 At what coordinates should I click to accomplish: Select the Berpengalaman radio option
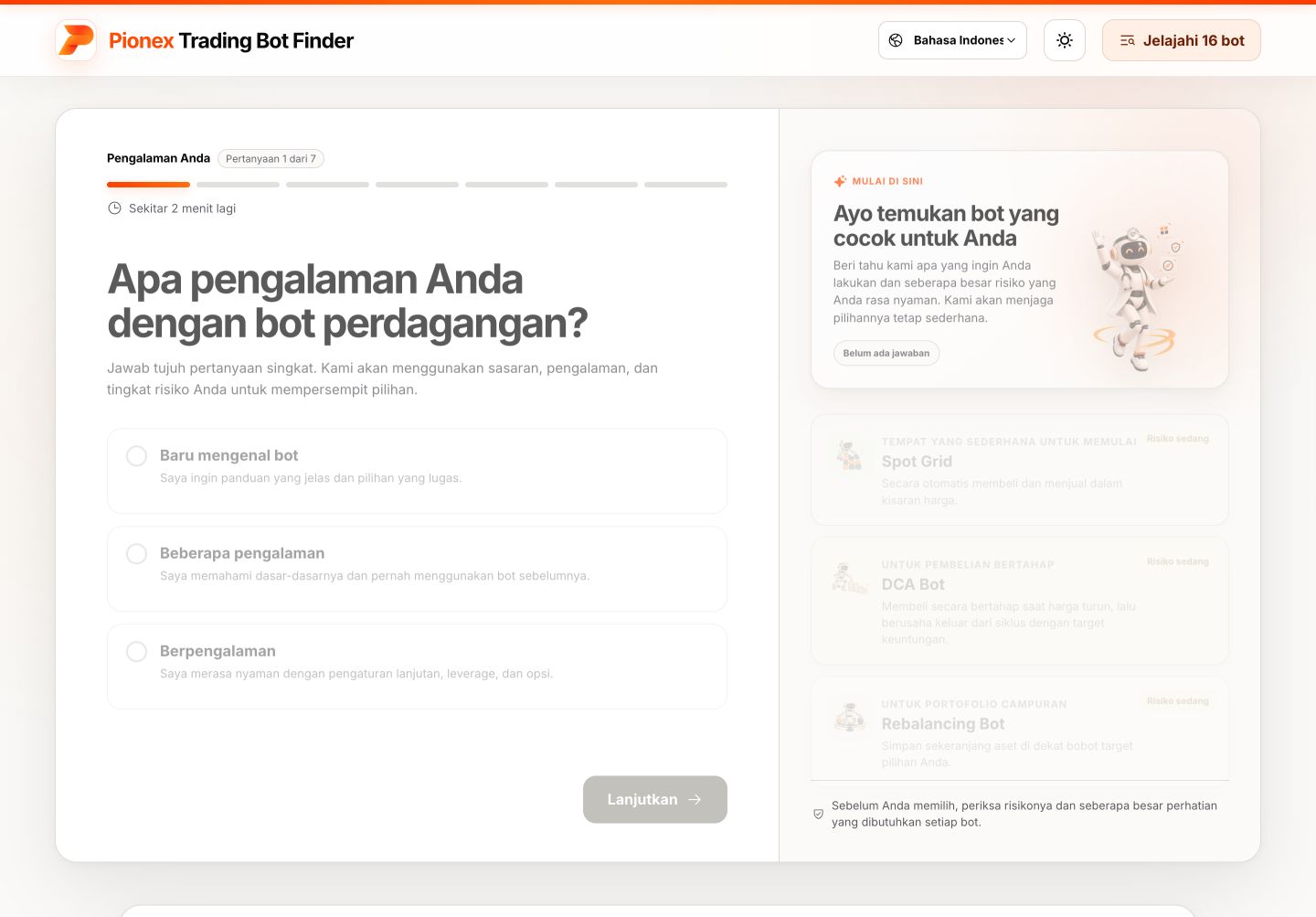(x=417, y=666)
